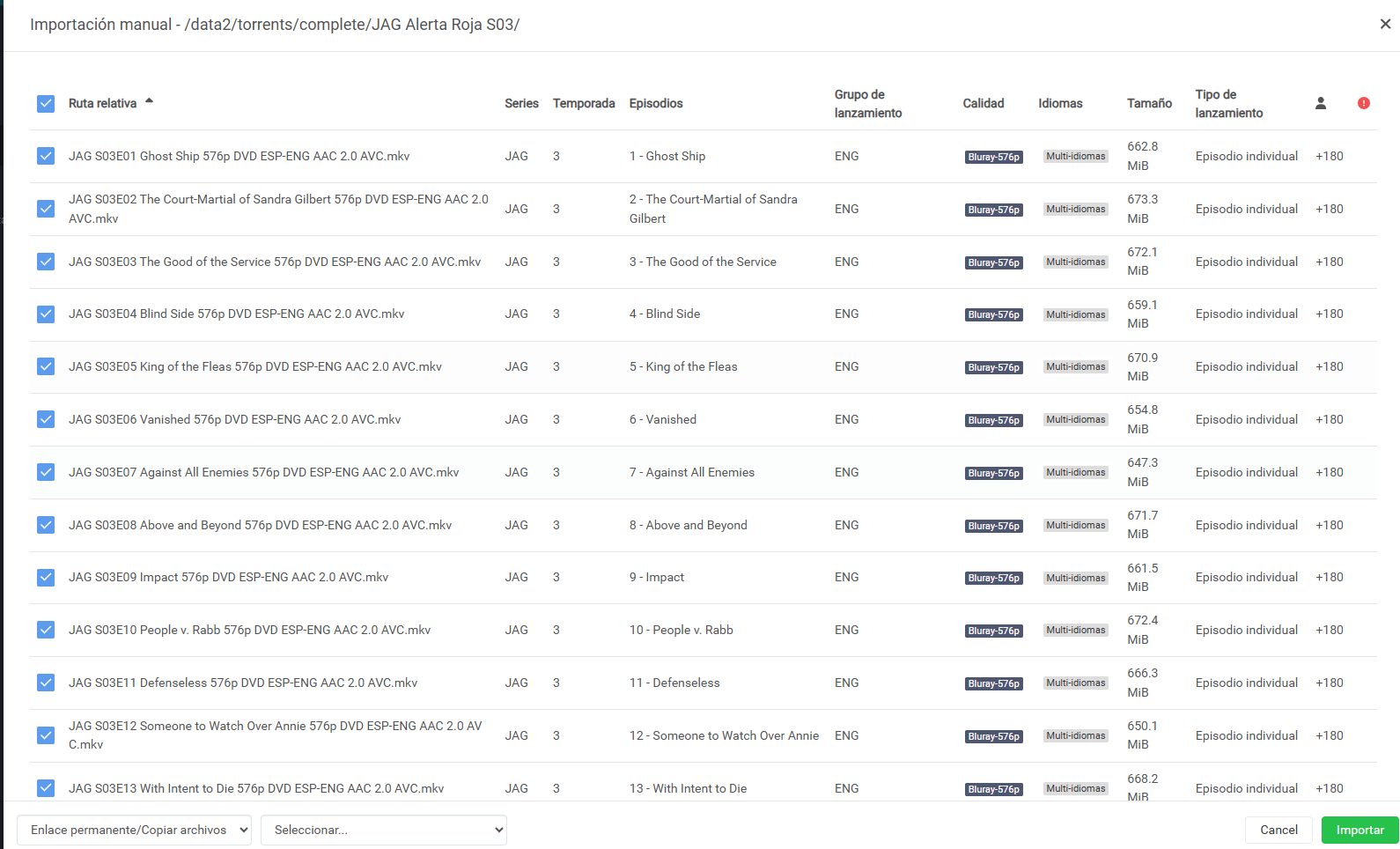Open the Seleccionar... dropdown
The image size is (1400, 849).
coord(383,830)
